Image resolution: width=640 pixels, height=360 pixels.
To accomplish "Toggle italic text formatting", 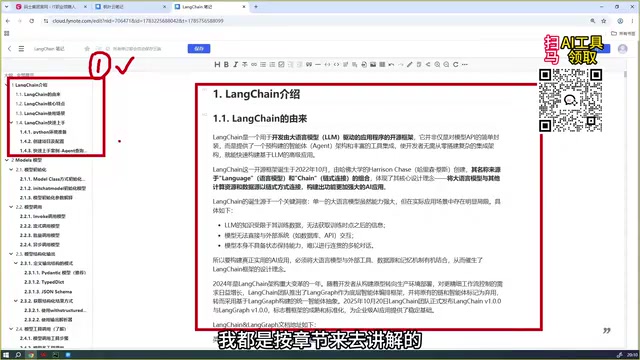I will tap(236, 64).
